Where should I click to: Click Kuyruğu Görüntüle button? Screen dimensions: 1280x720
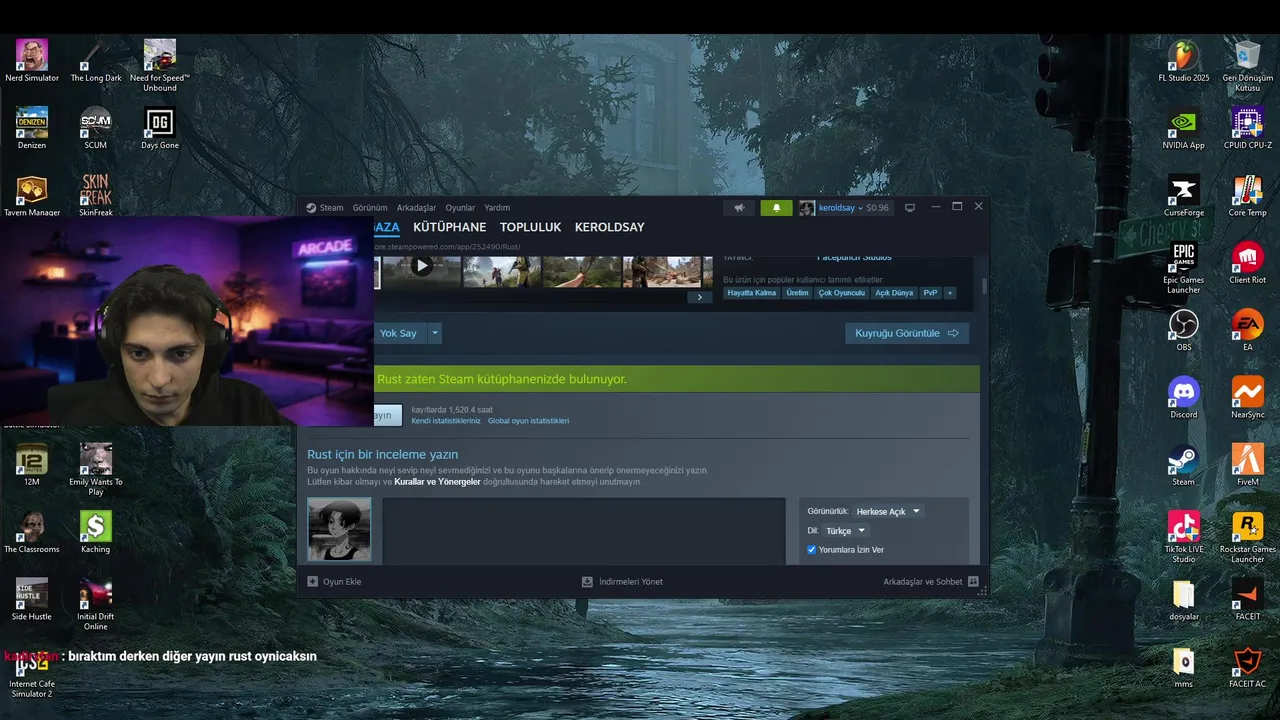906,333
